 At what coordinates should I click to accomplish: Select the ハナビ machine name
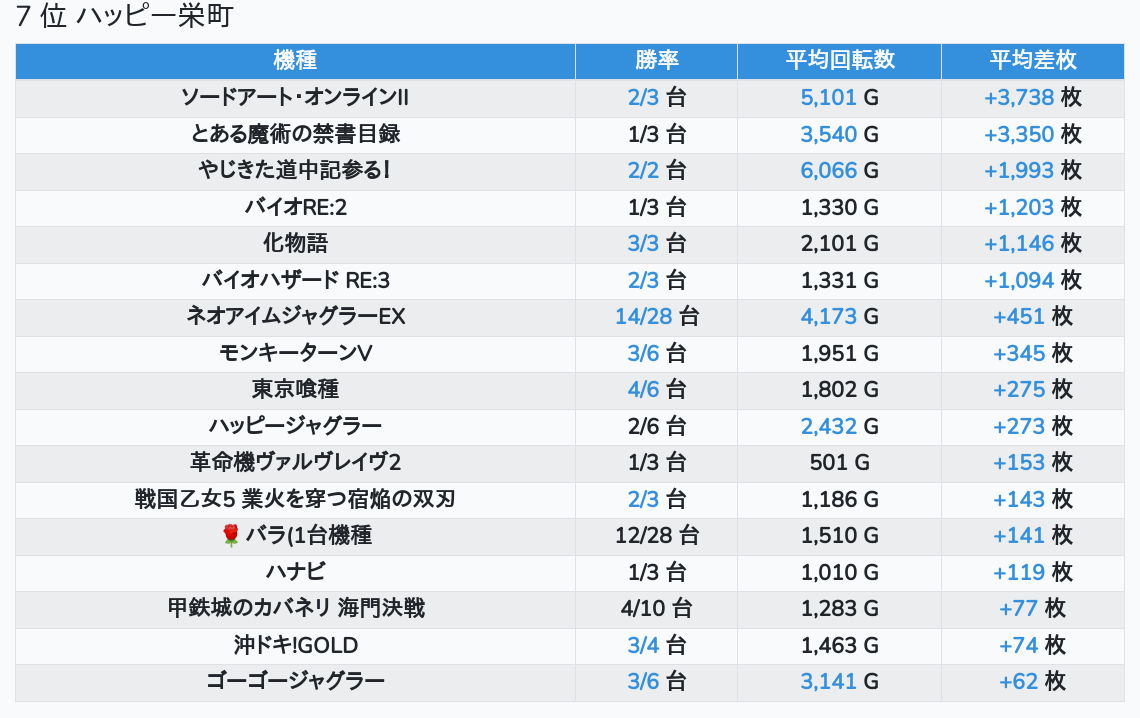(x=295, y=572)
